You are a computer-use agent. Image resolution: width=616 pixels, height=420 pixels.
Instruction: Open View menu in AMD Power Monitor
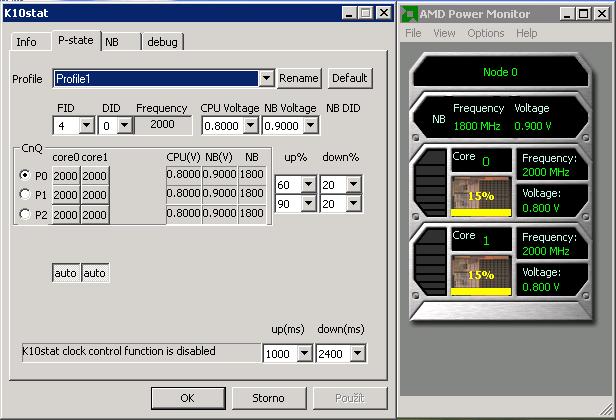[444, 33]
